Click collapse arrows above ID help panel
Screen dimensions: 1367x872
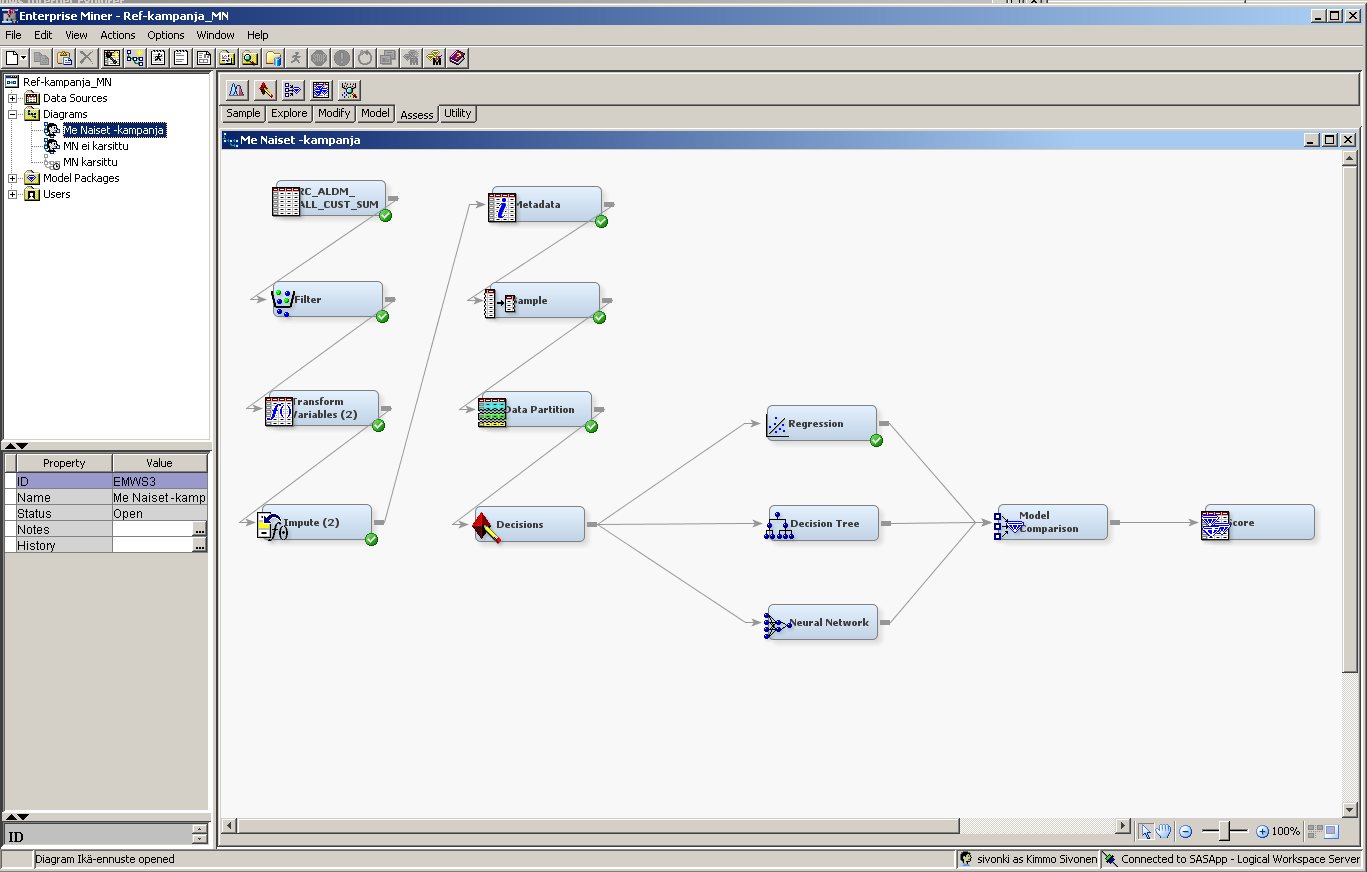click(x=18, y=817)
